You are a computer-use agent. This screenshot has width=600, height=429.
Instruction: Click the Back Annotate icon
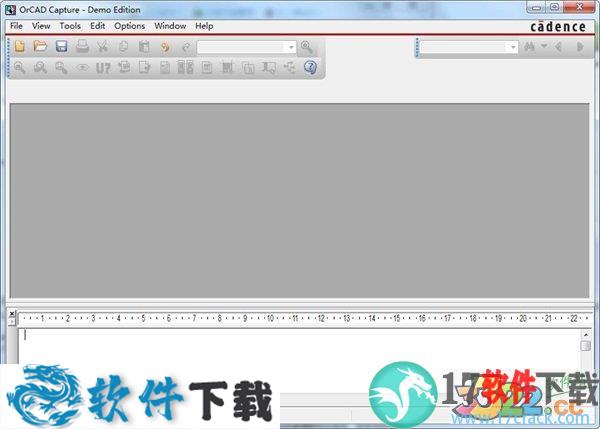[124, 67]
